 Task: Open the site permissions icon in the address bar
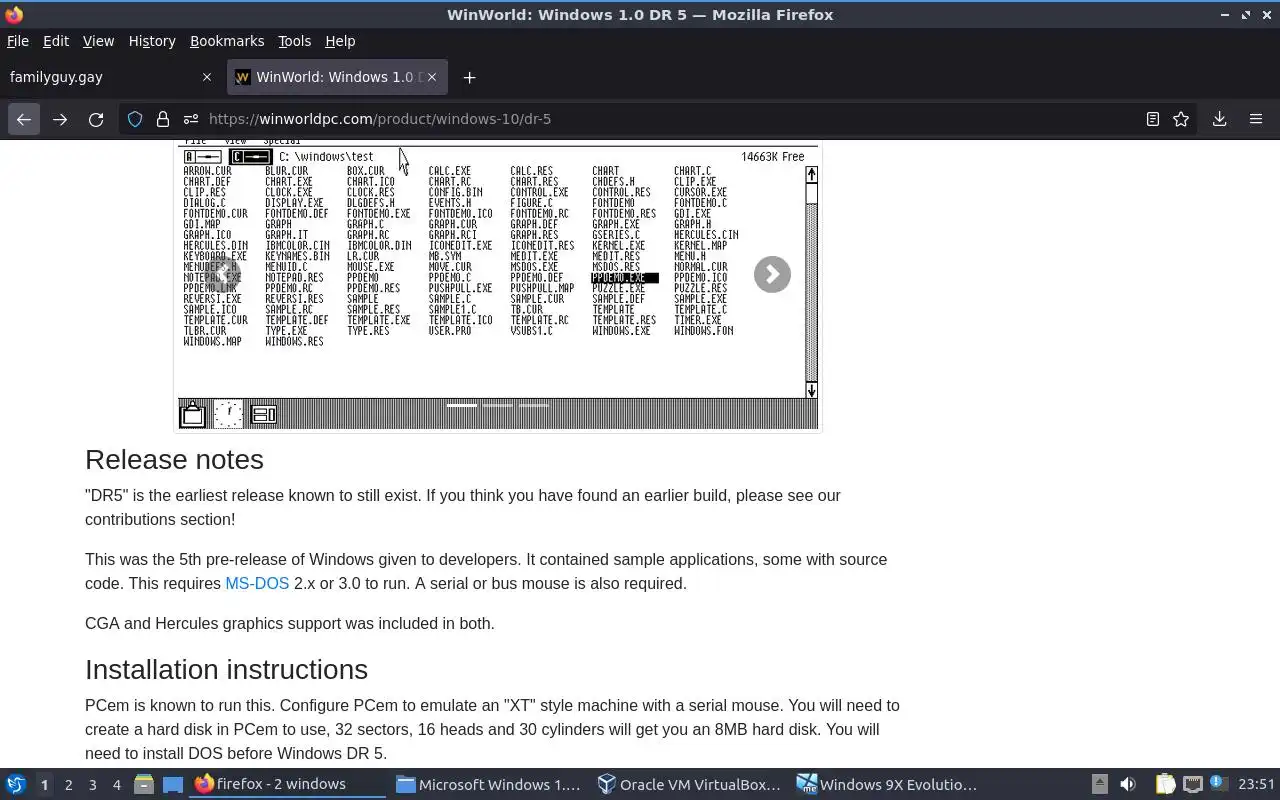point(190,119)
